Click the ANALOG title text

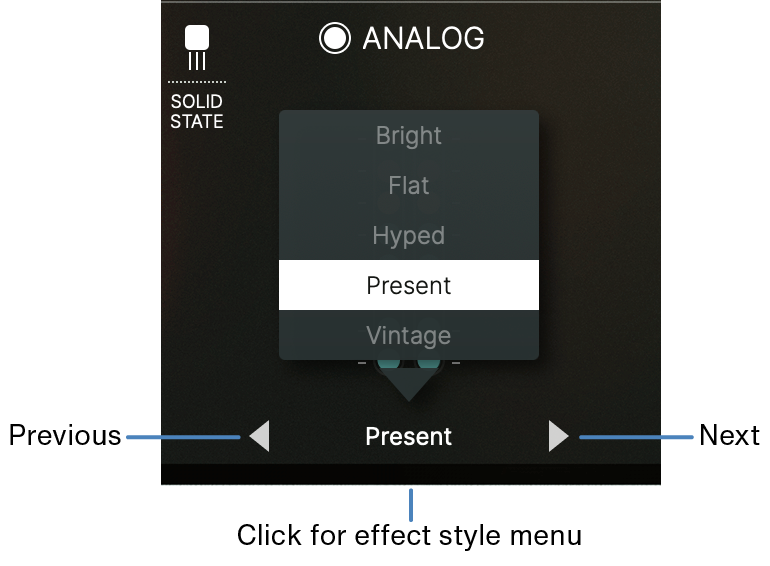tap(423, 38)
